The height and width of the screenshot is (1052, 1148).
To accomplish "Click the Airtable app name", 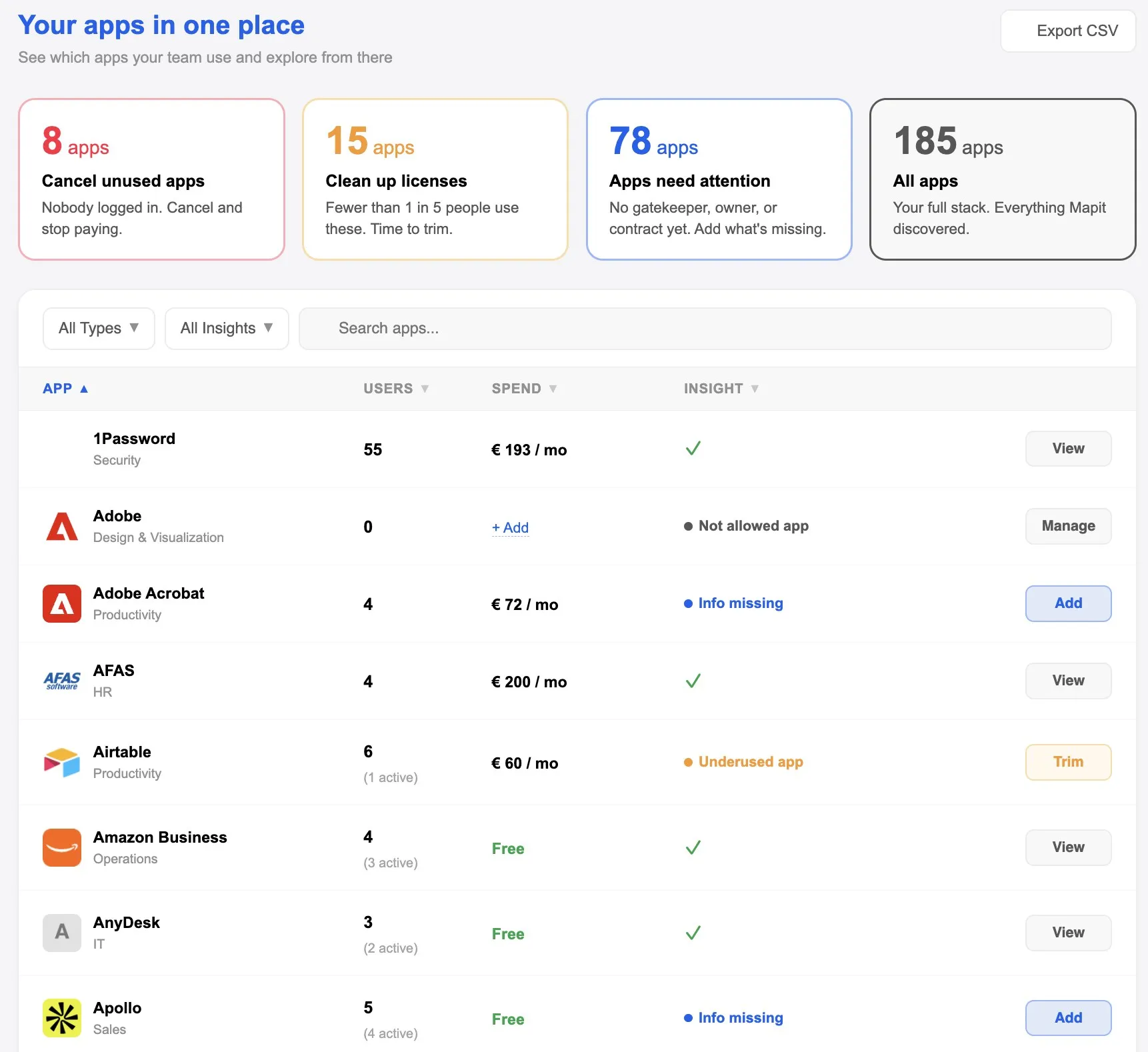I will pos(122,752).
